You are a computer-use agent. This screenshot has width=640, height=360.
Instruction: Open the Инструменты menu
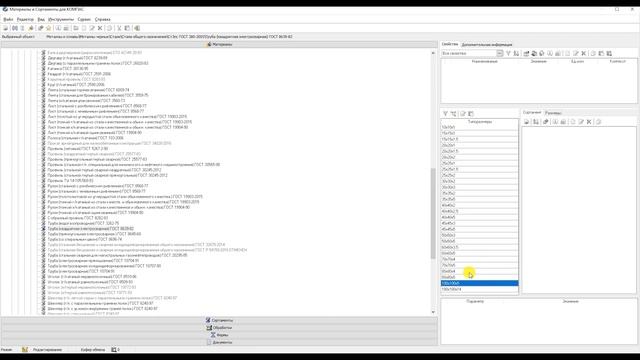(61, 19)
